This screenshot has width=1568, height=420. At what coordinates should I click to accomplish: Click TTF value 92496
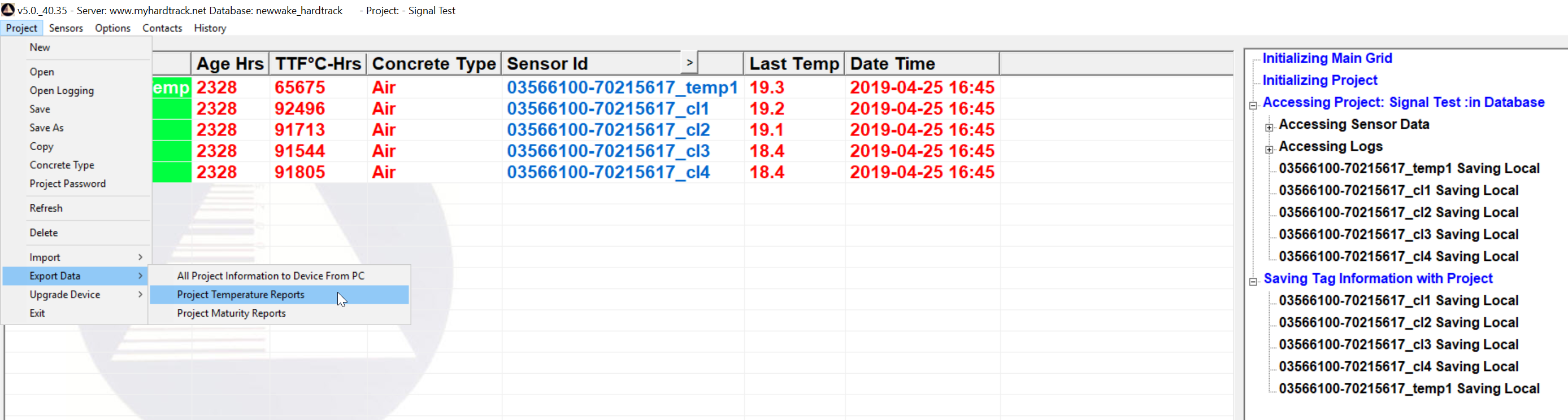[299, 109]
